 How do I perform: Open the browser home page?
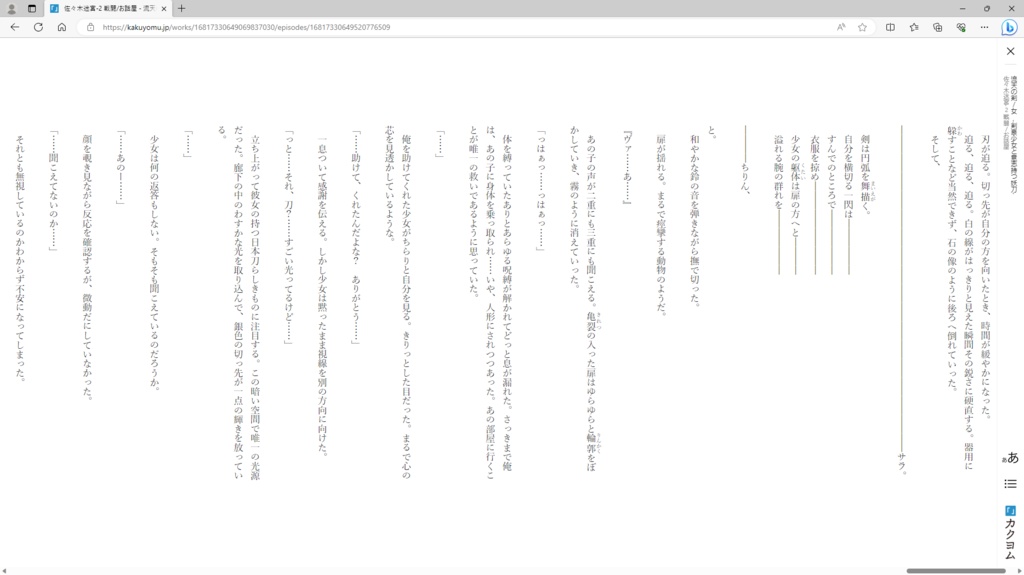pyautogui.click(x=61, y=27)
